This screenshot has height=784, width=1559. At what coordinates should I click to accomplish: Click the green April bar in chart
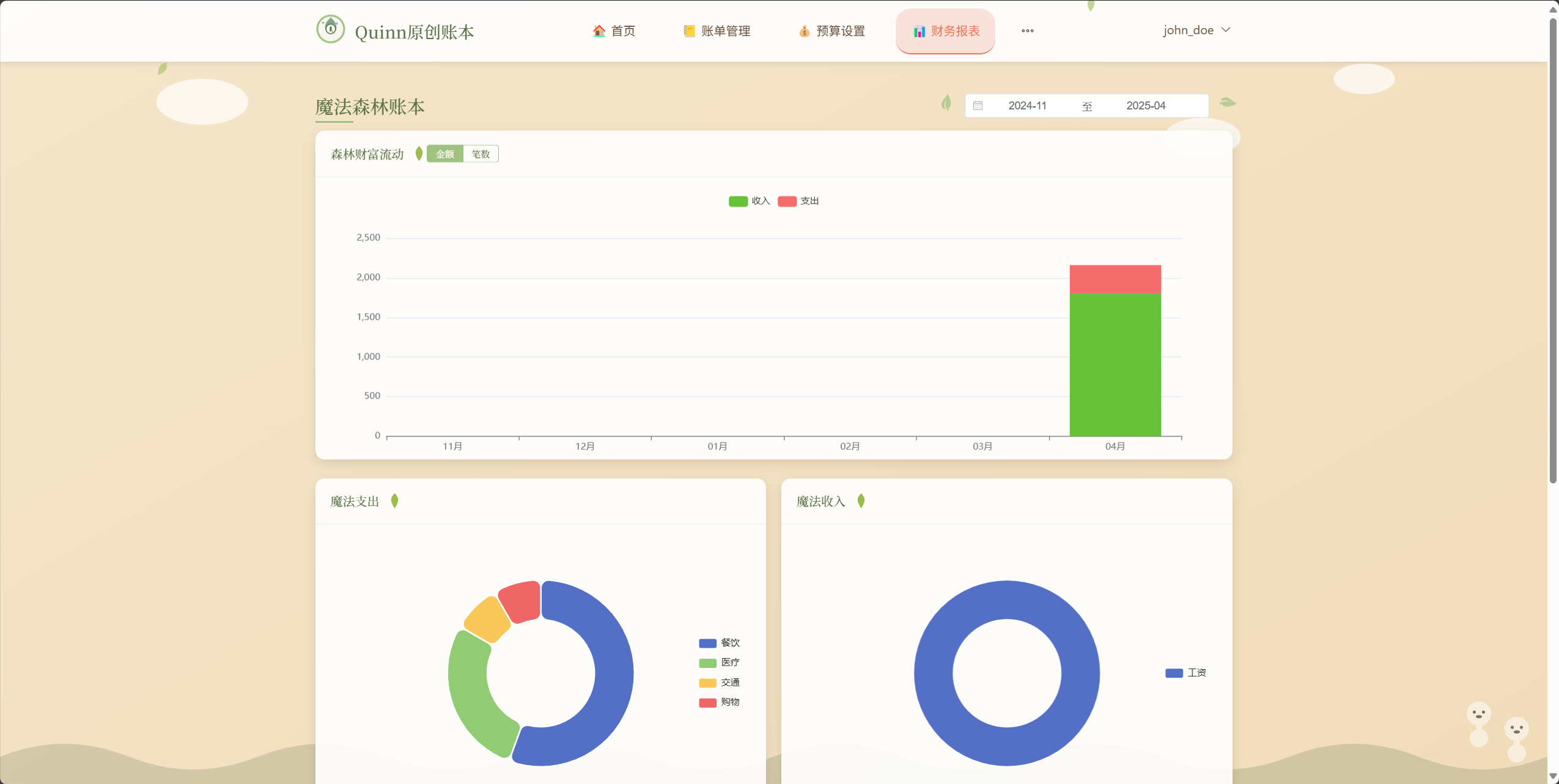click(x=1115, y=367)
